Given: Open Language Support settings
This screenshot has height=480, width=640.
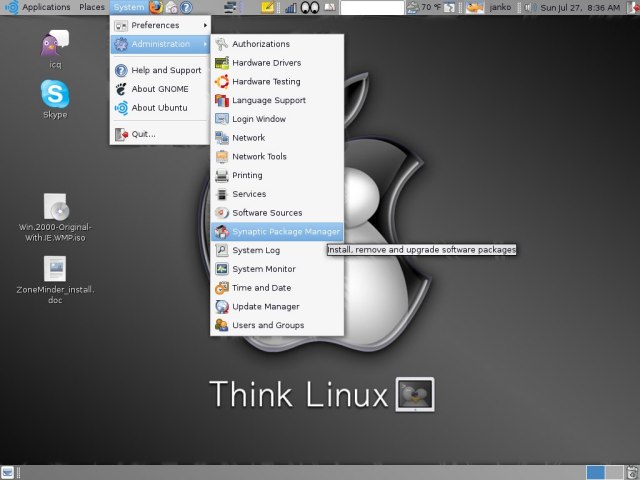Looking at the screenshot, I should point(277,100).
